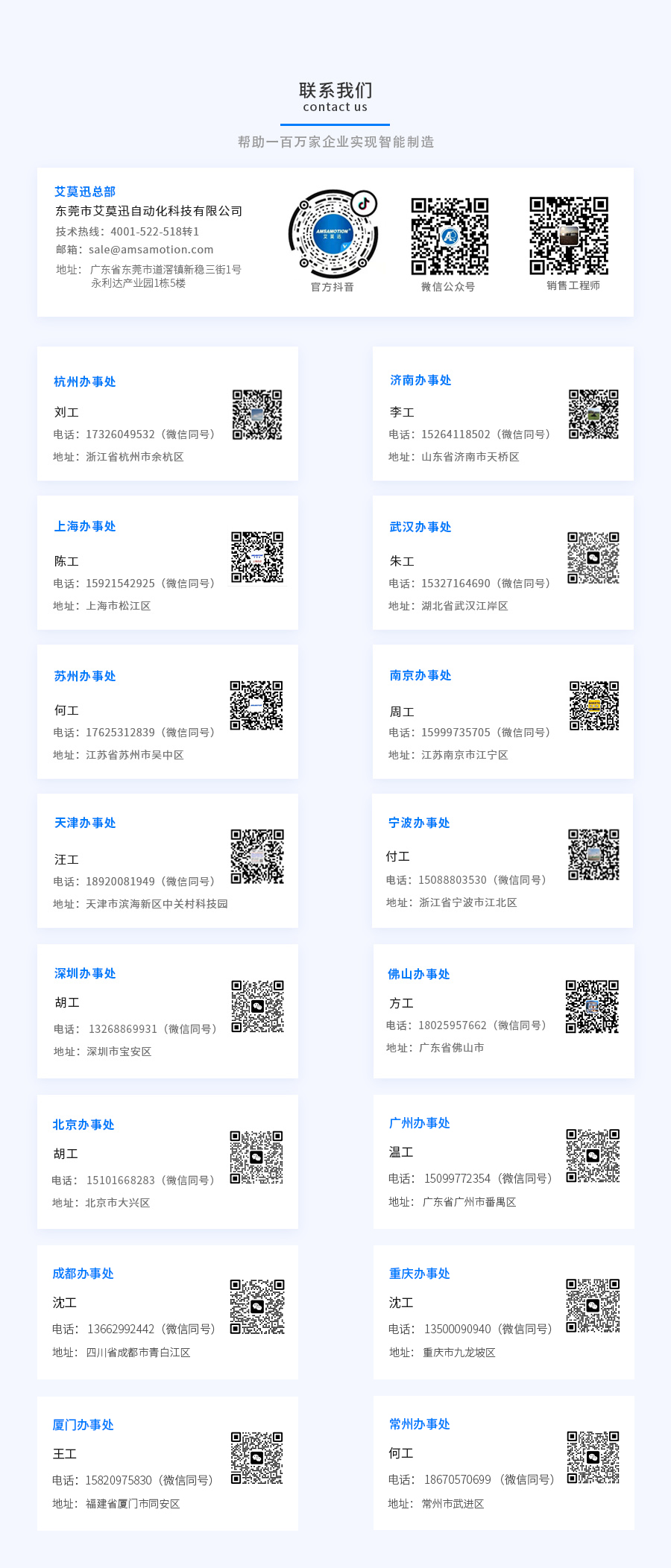Select the 广州办事处 heading

[420, 1123]
